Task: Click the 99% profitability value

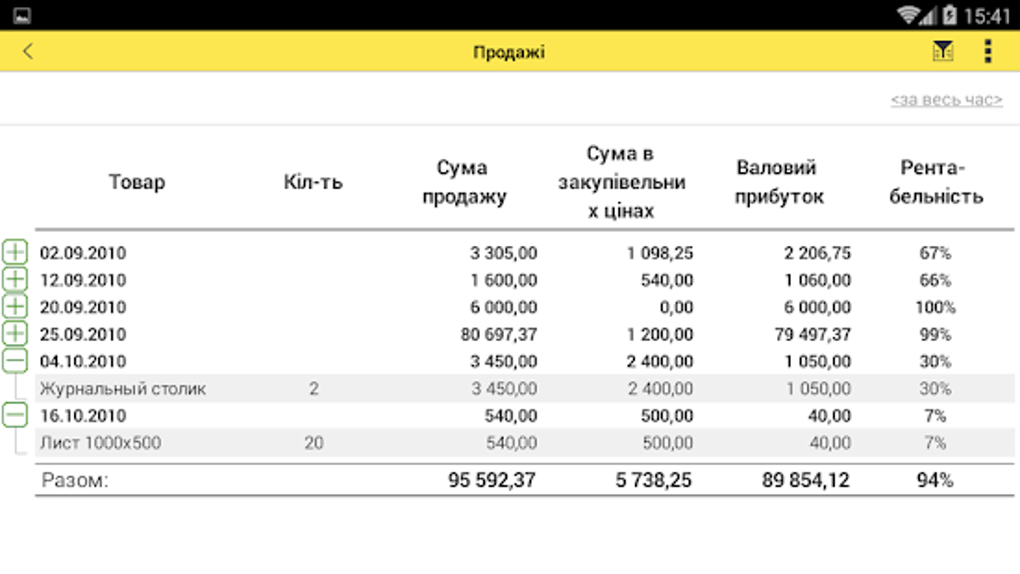Action: tap(935, 335)
